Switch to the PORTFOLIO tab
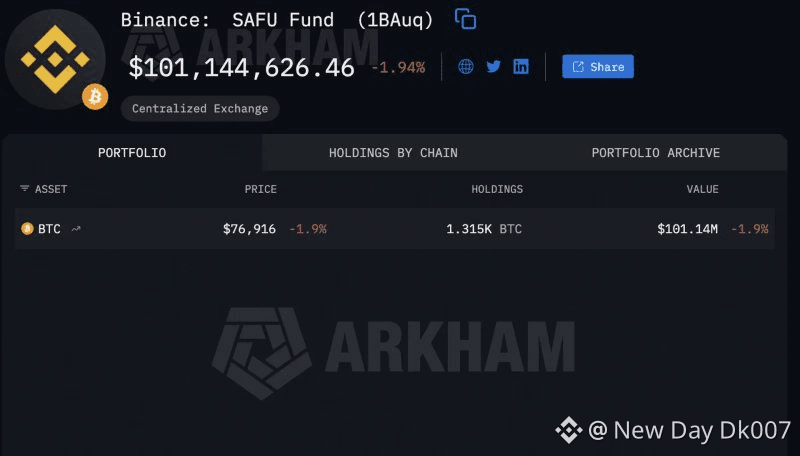This screenshot has height=456, width=800. click(x=132, y=153)
